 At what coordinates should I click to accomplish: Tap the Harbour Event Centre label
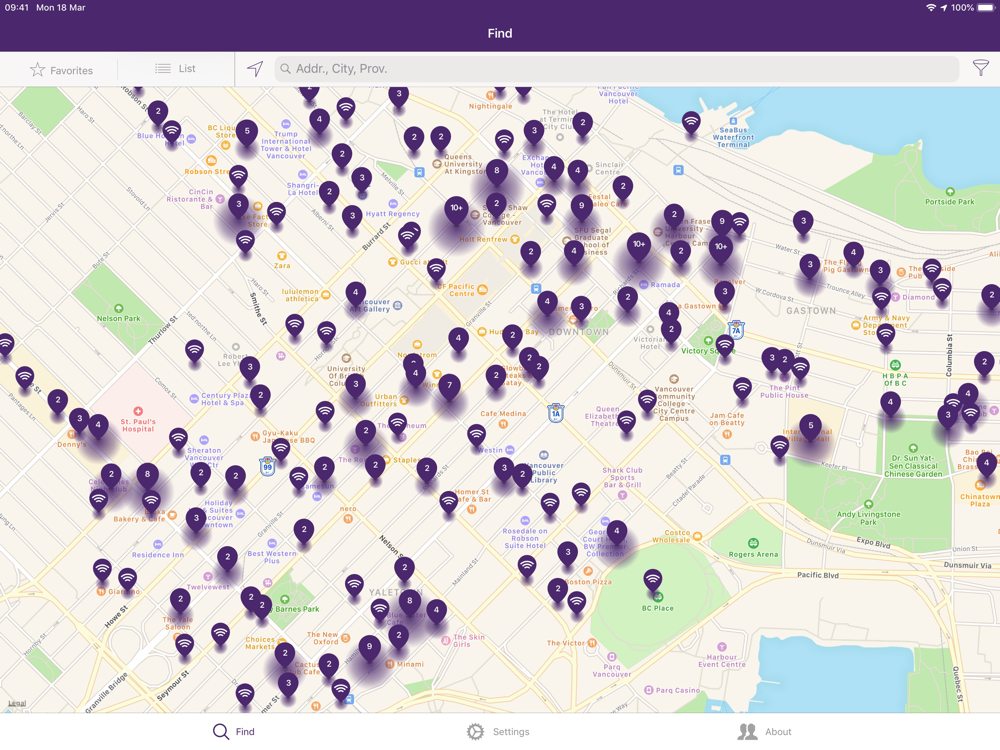[721, 661]
